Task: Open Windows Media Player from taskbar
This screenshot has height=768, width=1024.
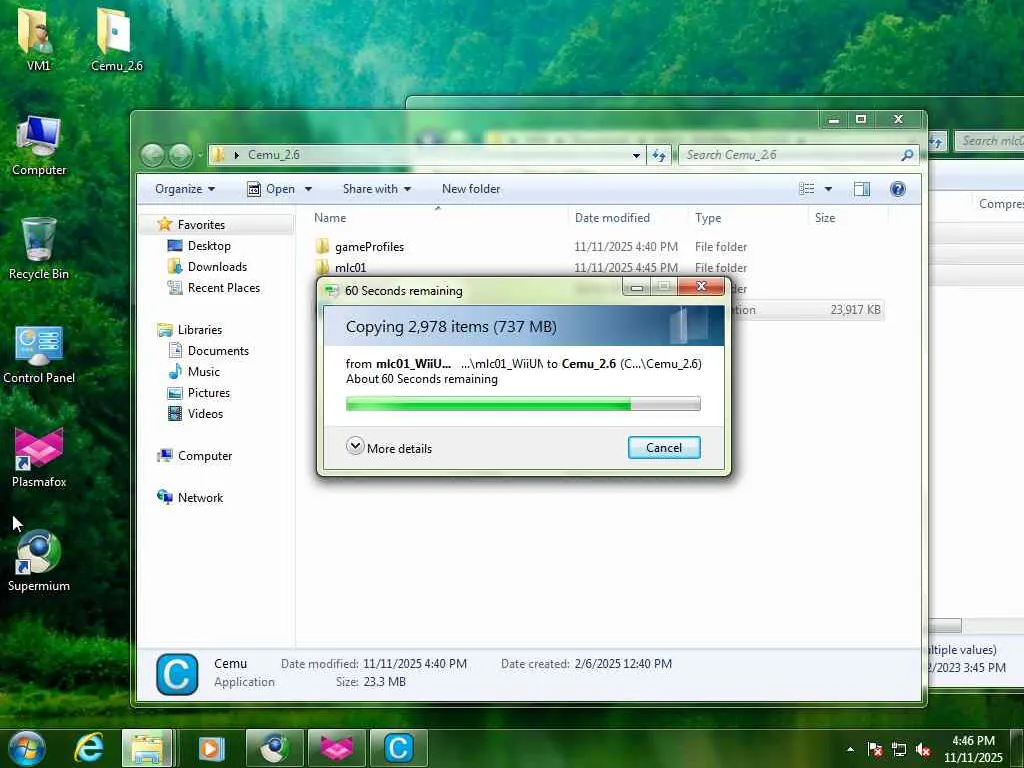Action: [210, 748]
